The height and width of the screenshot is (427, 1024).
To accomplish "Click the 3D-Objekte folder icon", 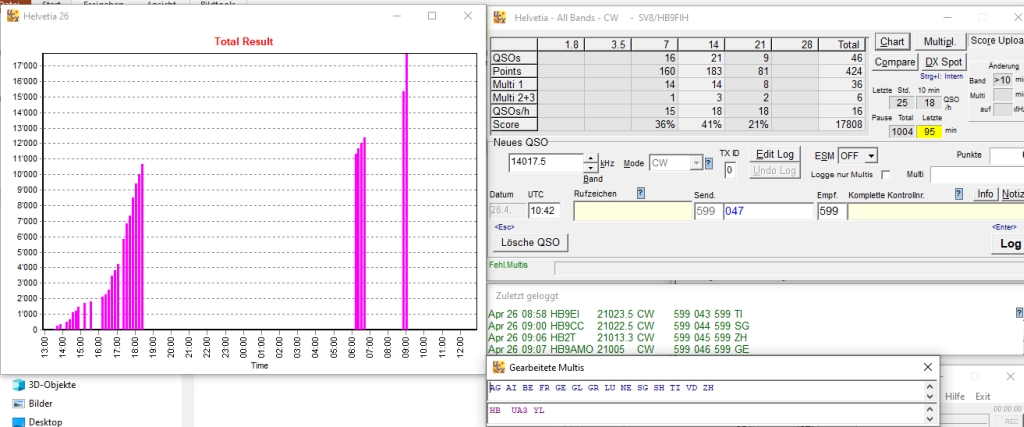I will pos(18,385).
